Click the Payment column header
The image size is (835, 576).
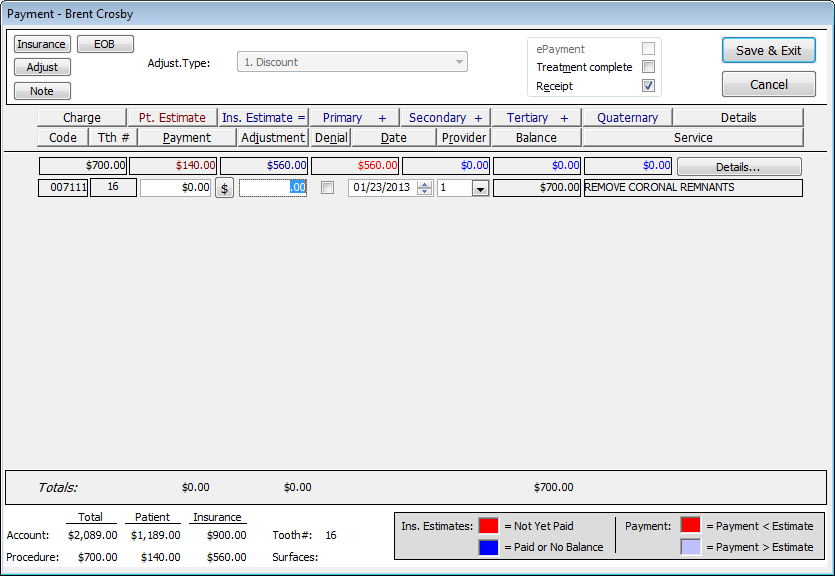click(187, 137)
